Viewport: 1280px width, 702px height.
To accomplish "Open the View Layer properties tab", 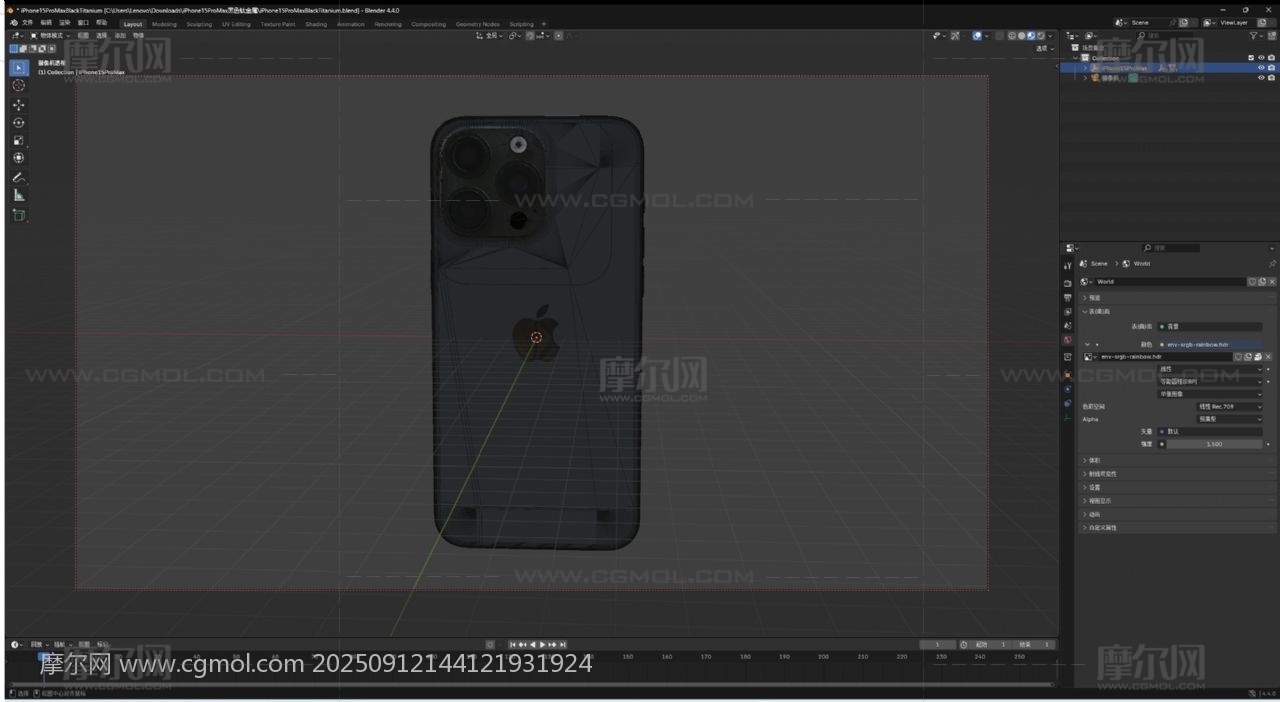I will point(1068,312).
